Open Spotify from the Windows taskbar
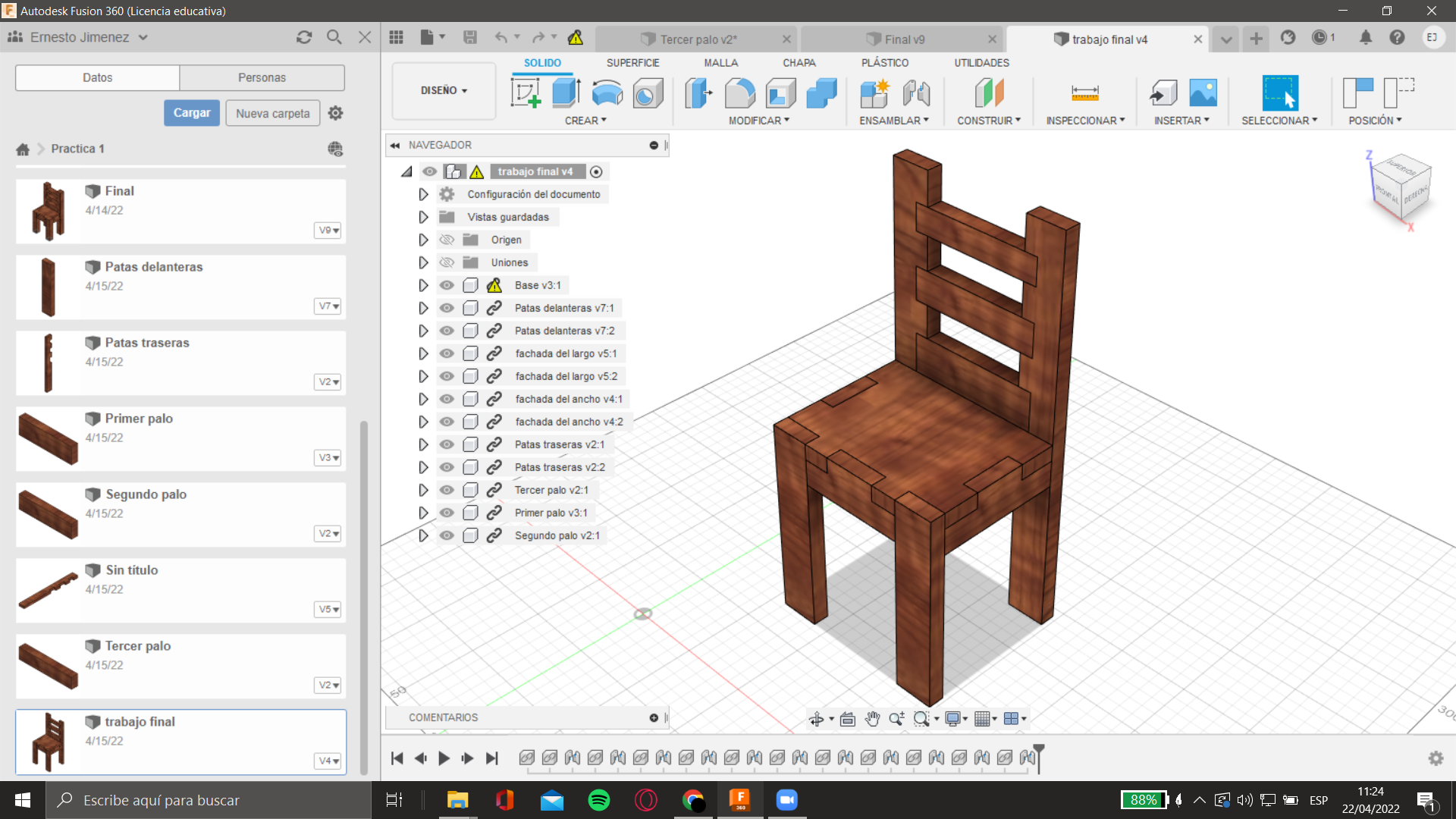1456x819 pixels. 599,800
